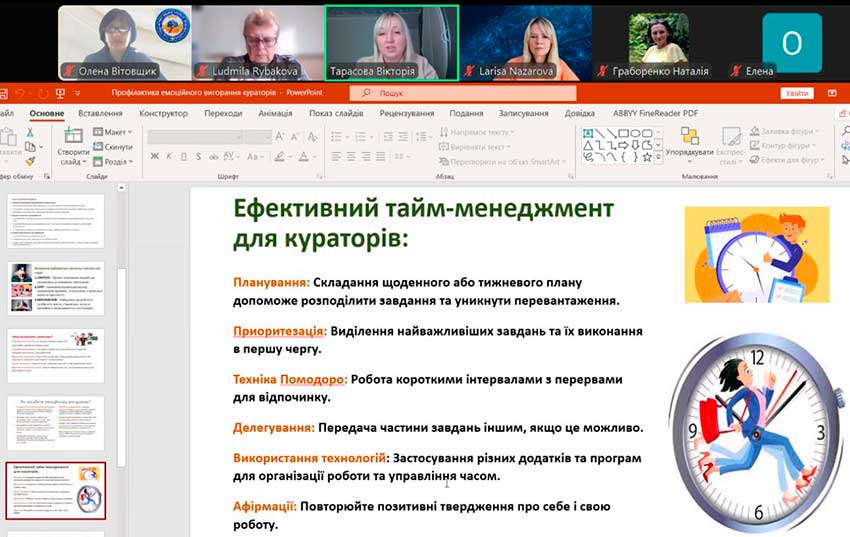This screenshot has height=537, width=850.
Task: Click the clear formatting icon
Action: tap(312, 137)
